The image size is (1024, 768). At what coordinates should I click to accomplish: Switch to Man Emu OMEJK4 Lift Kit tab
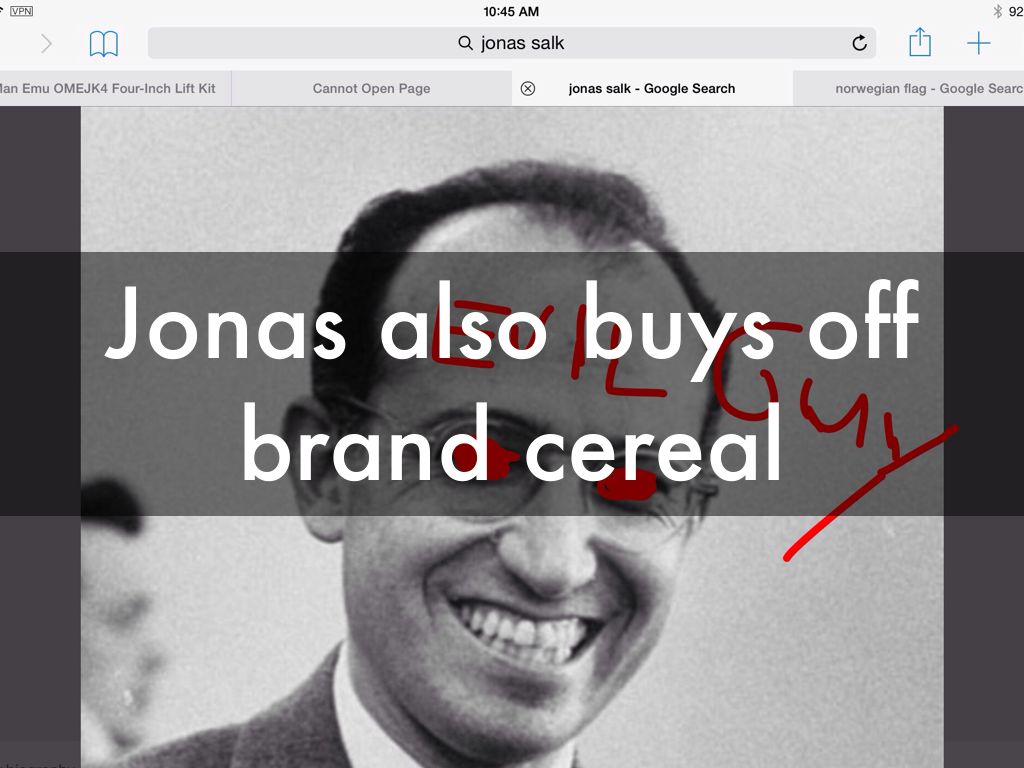[x=108, y=88]
